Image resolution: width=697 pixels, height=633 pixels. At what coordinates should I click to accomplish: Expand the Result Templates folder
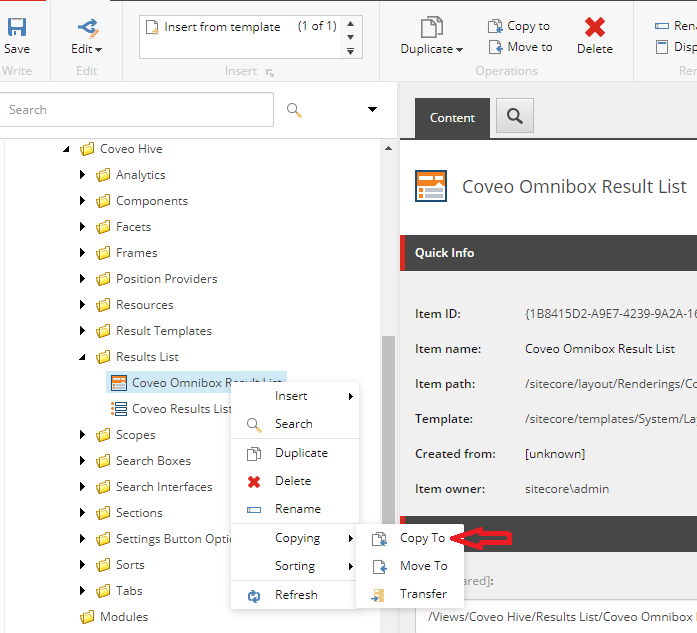(83, 331)
